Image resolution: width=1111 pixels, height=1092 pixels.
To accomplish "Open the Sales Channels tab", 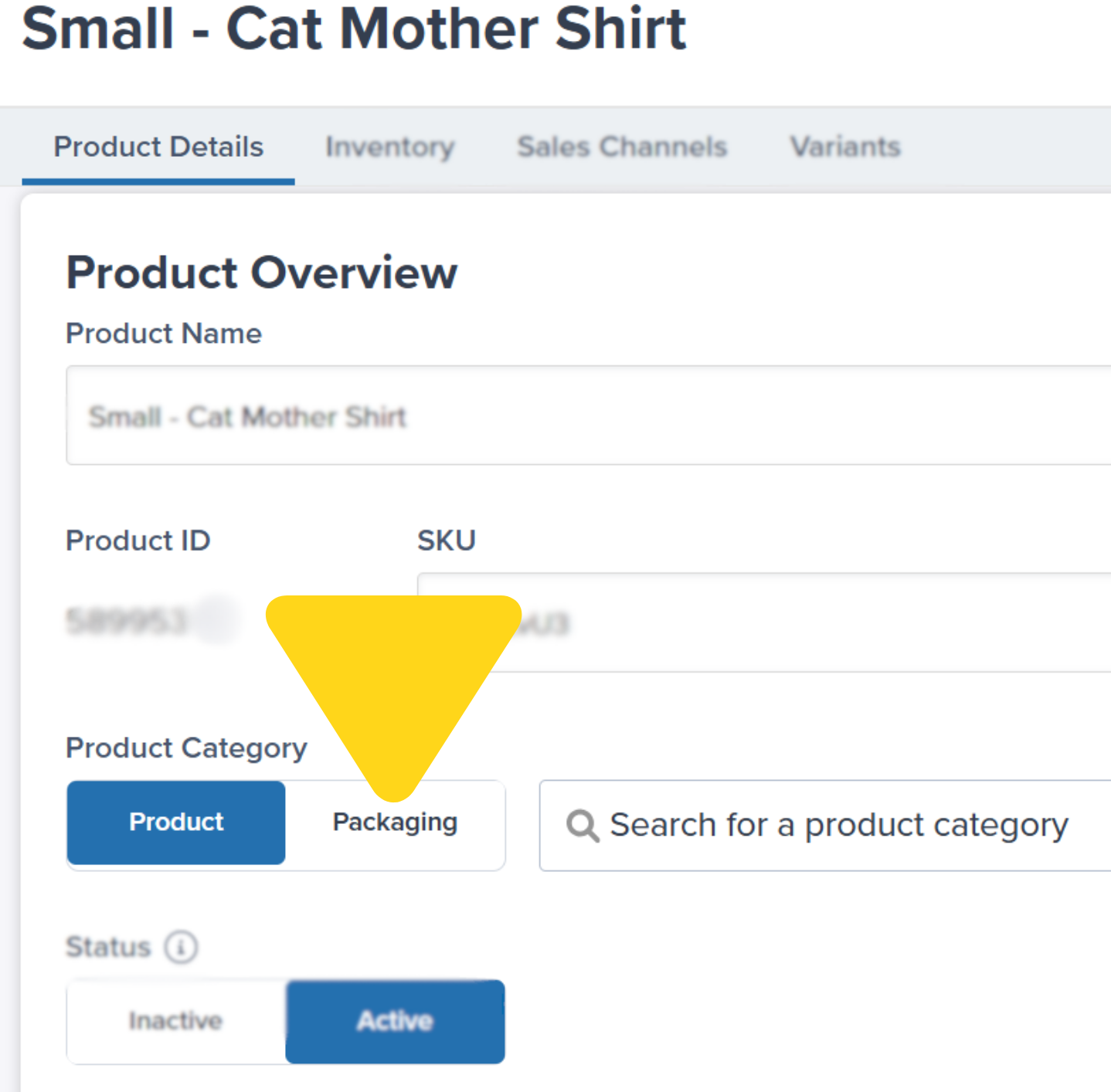I will tap(621, 147).
